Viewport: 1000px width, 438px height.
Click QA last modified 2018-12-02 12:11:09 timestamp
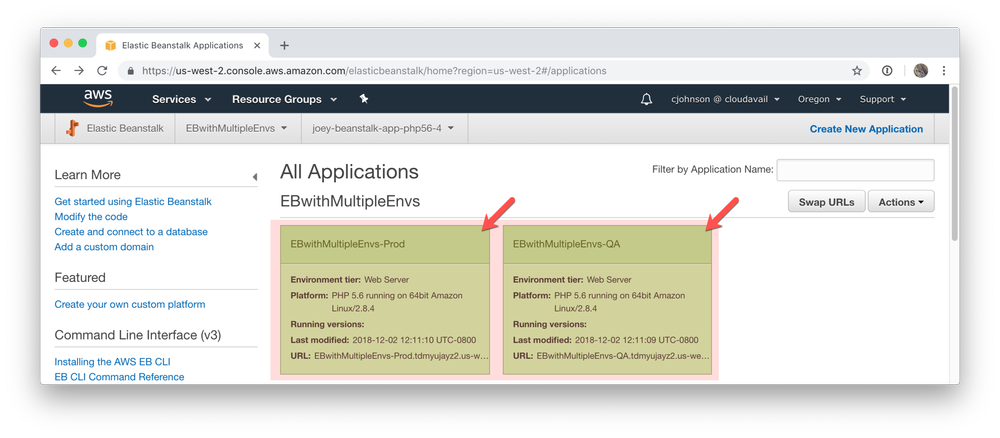coord(636,340)
